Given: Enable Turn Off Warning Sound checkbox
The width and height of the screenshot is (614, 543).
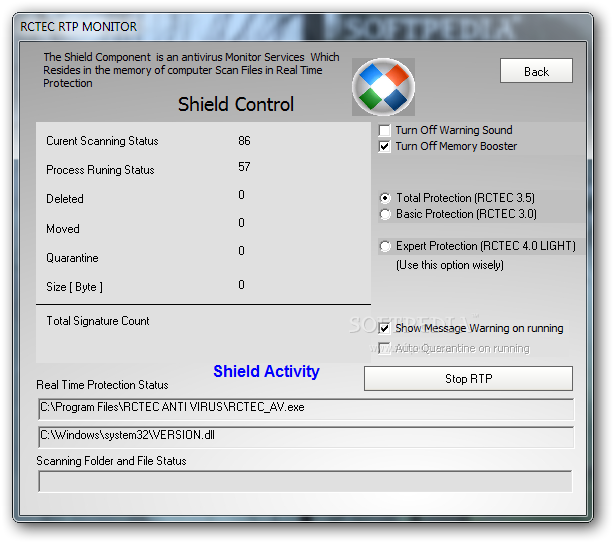Looking at the screenshot, I should 385,130.
